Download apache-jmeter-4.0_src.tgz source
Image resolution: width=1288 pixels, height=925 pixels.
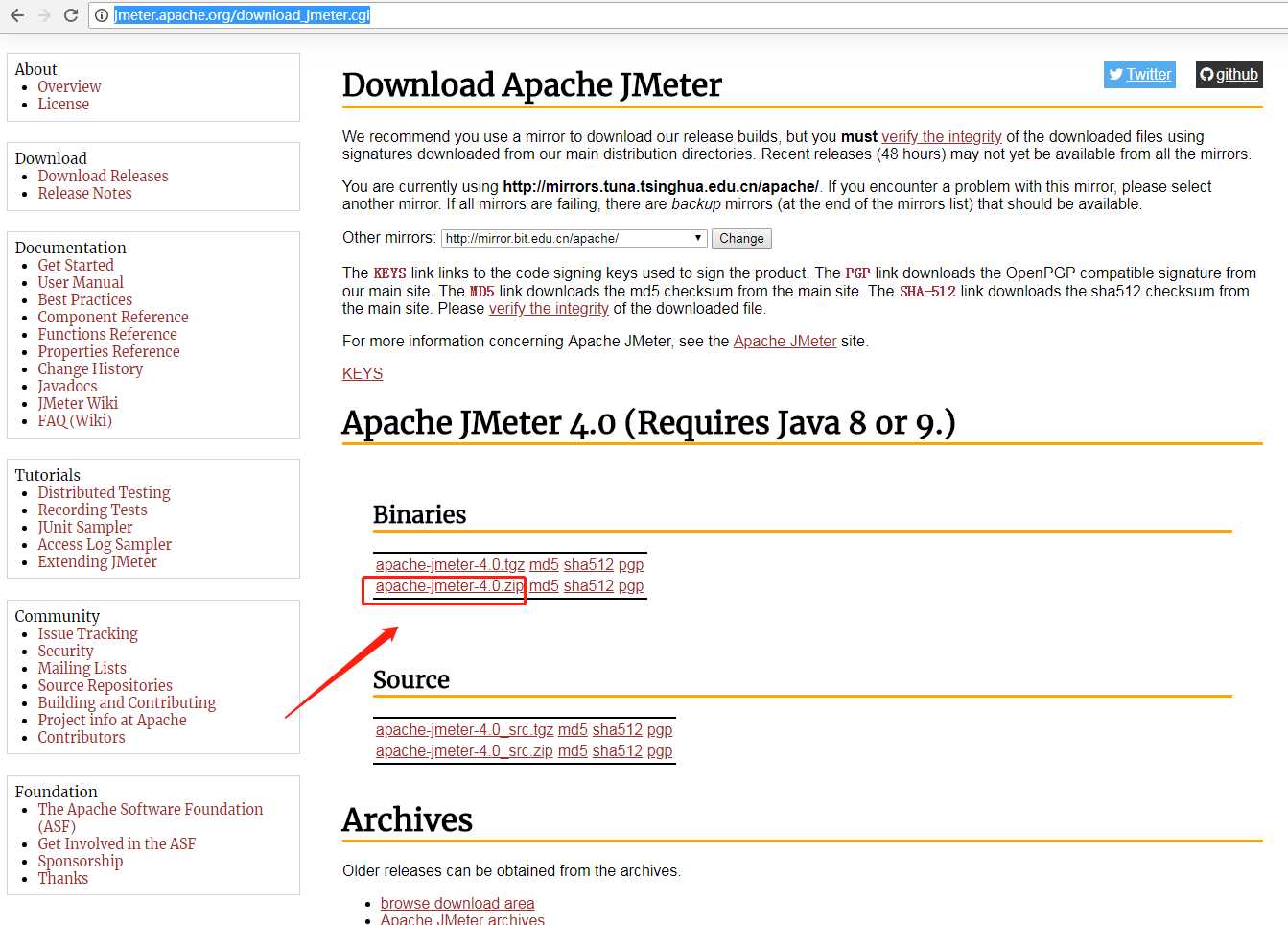tap(464, 729)
